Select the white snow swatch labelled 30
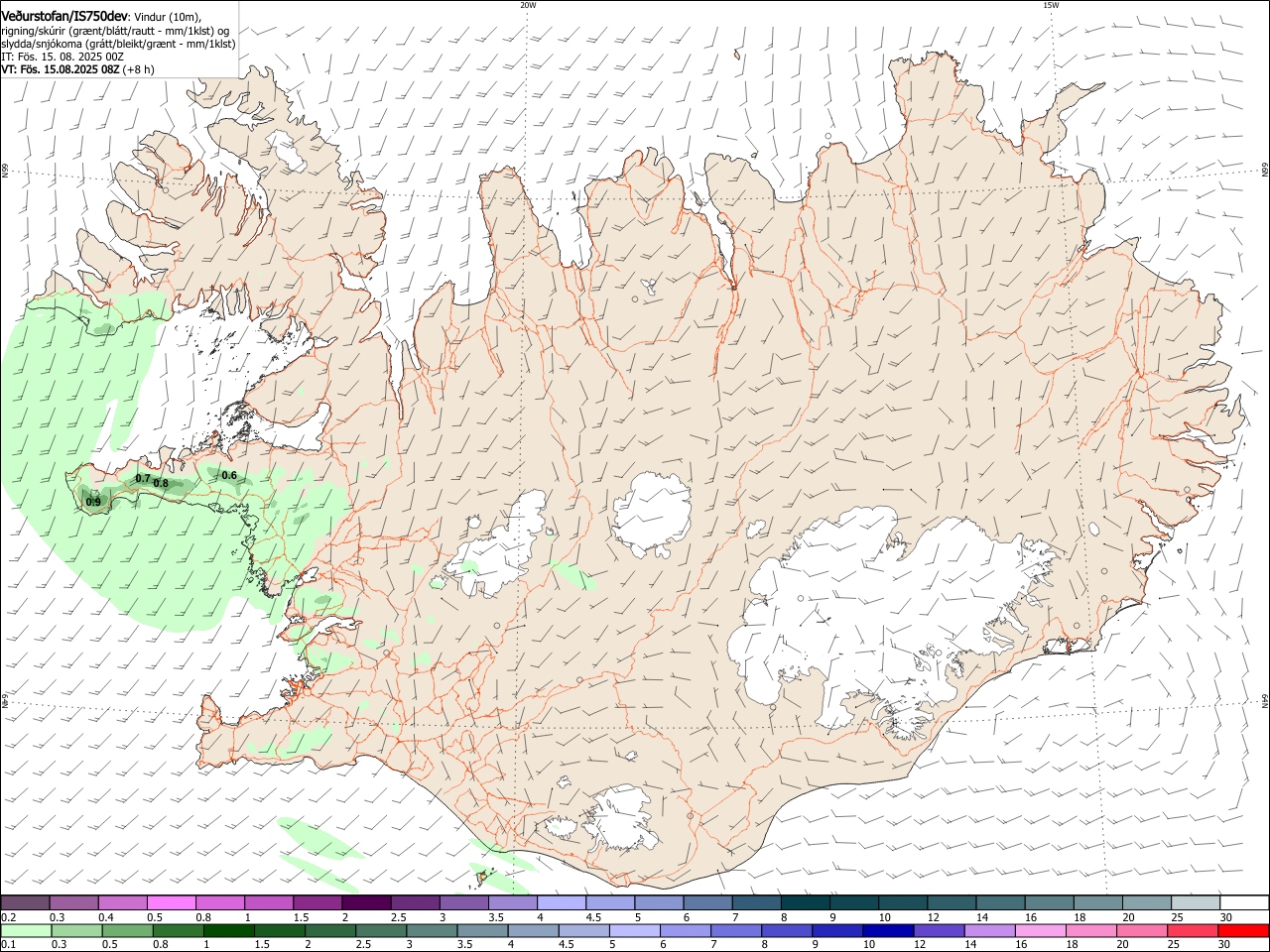Viewport: 1270px width, 952px height. pyautogui.click(x=1244, y=902)
